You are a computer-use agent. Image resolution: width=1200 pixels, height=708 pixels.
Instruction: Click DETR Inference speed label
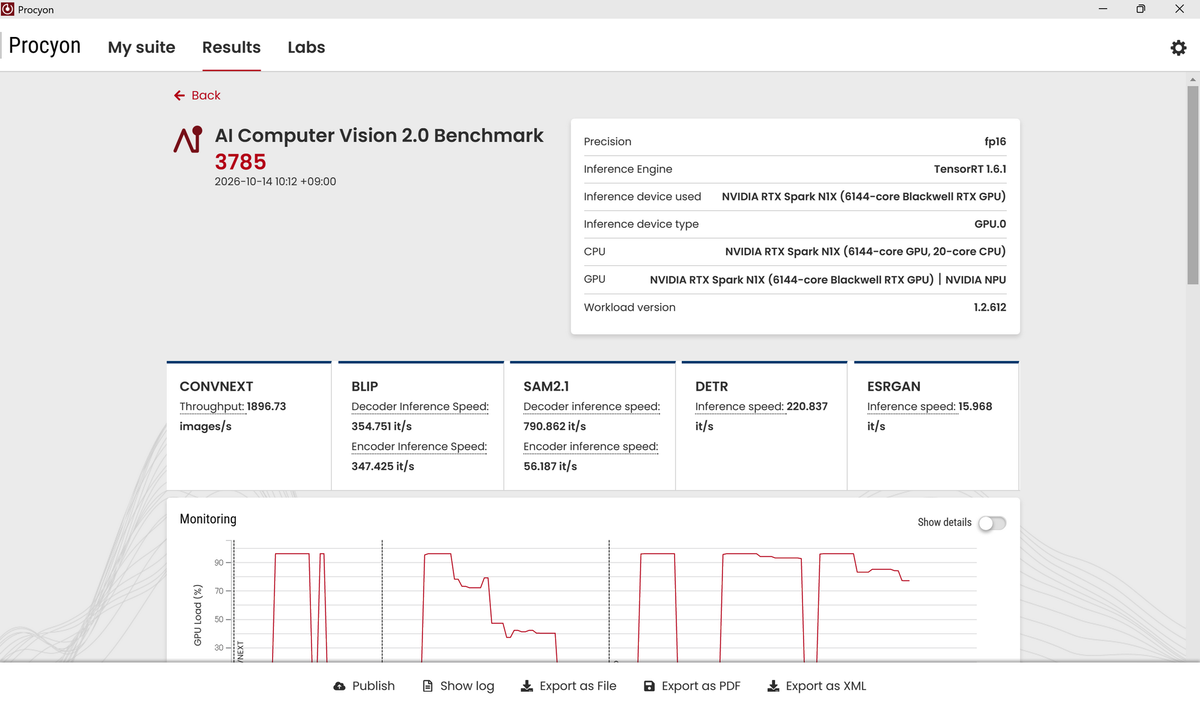click(x=741, y=407)
